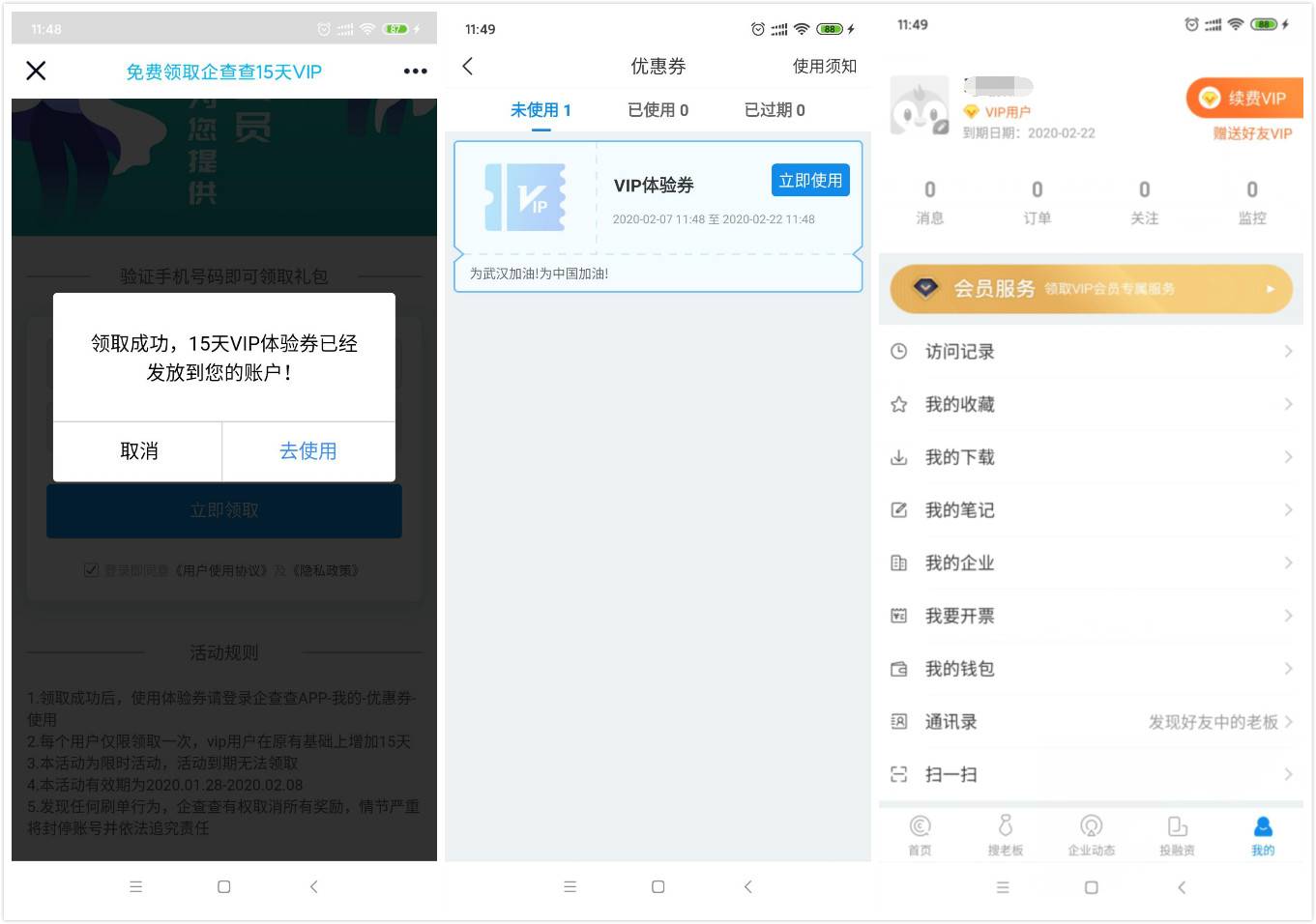
Task: Tap the scan icon beside 扫一扫
Action: (899, 774)
